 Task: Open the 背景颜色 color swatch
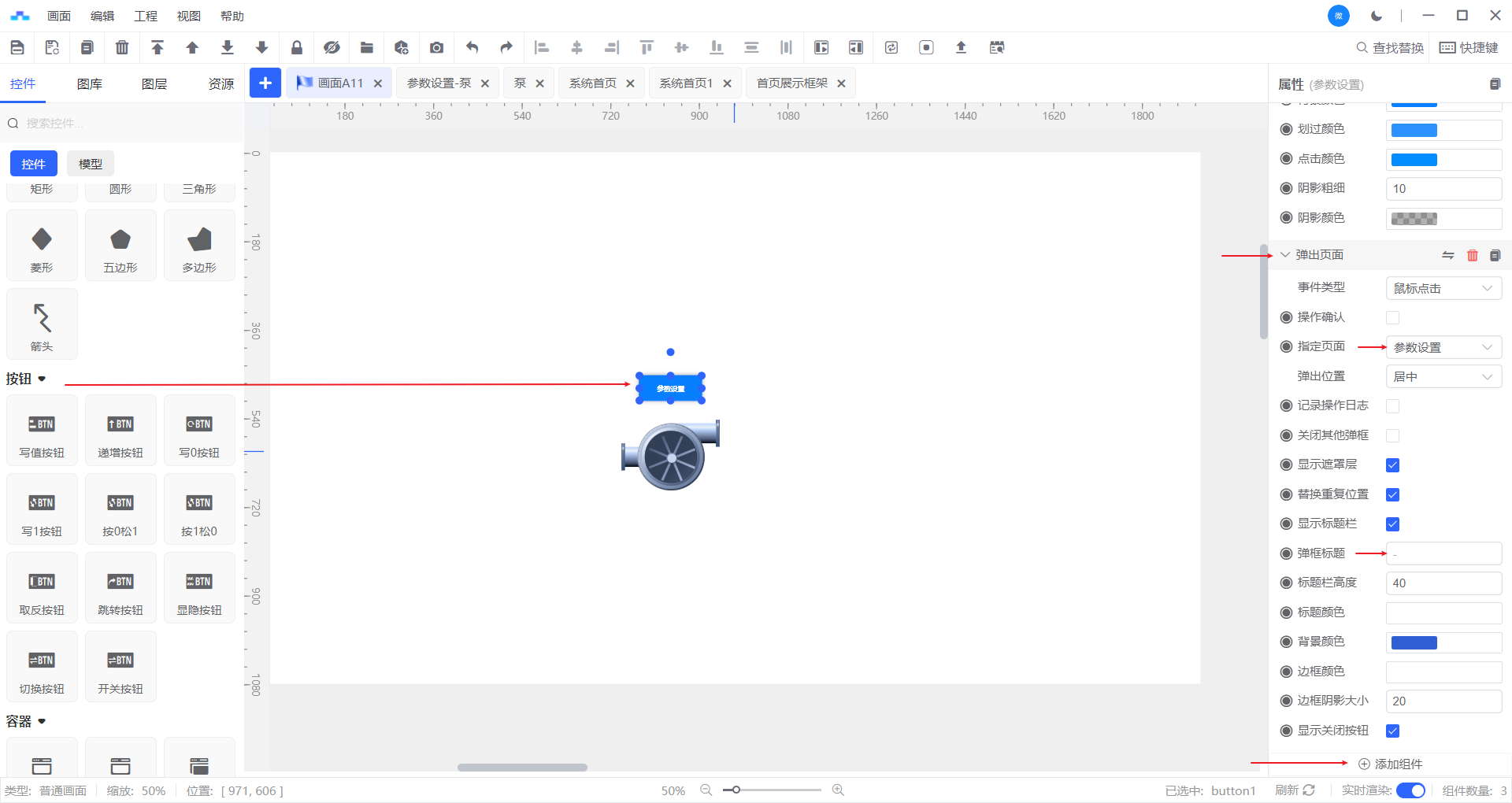[x=1414, y=642]
